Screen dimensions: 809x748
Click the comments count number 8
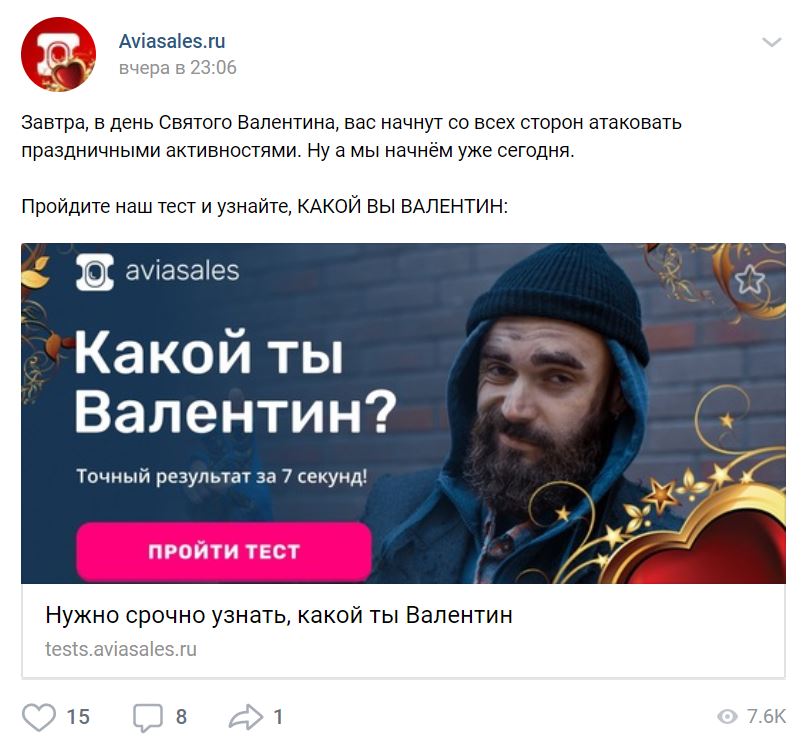(181, 717)
